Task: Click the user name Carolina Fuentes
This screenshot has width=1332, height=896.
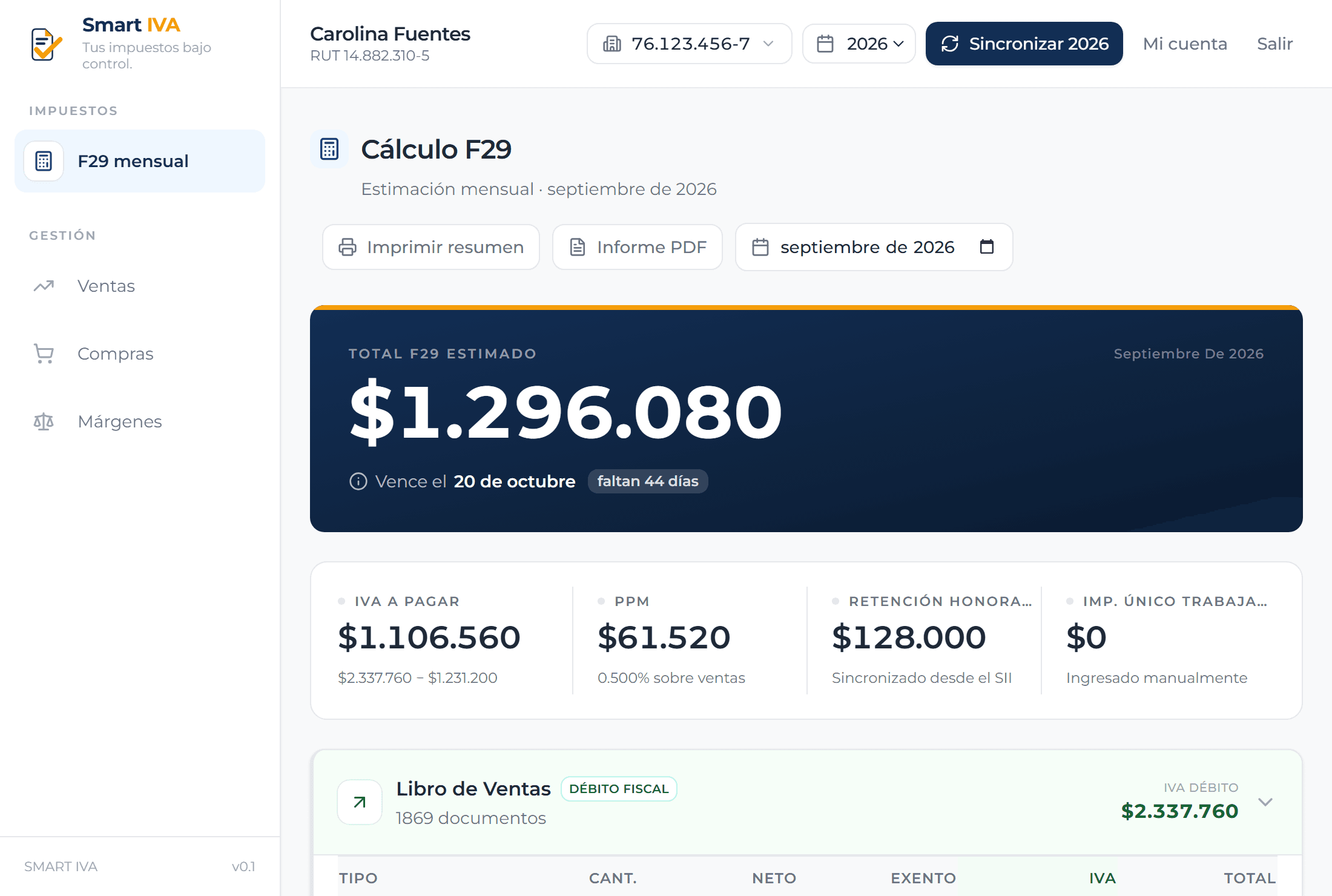Action: (x=390, y=34)
